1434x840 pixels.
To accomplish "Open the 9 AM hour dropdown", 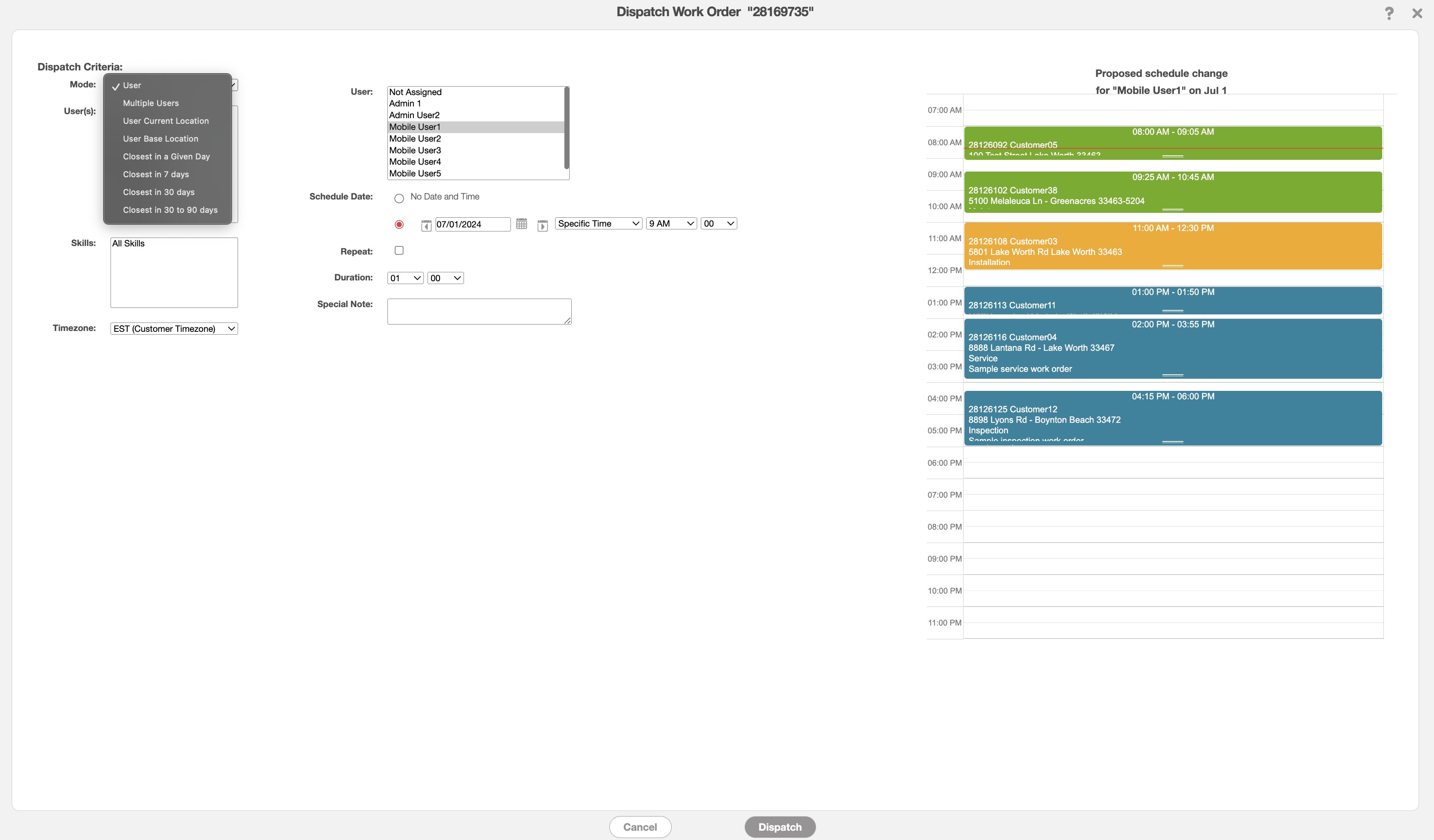I will (671, 223).
